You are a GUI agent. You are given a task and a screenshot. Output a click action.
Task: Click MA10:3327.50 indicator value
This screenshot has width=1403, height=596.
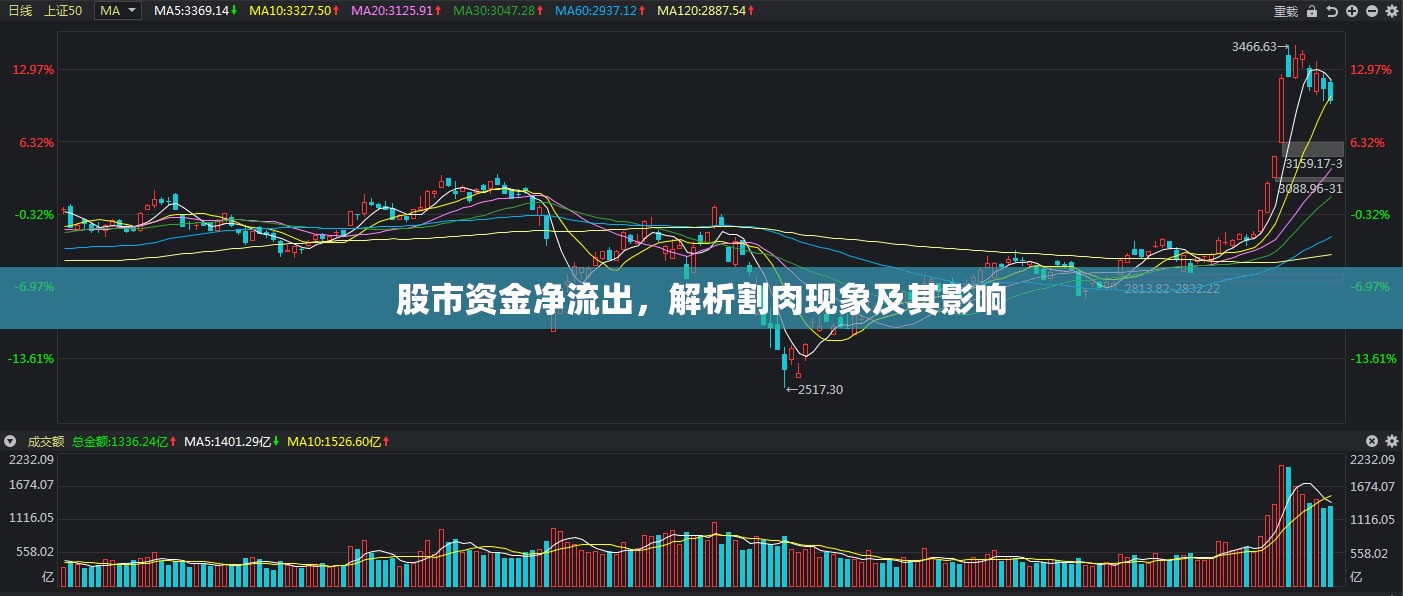coord(294,10)
